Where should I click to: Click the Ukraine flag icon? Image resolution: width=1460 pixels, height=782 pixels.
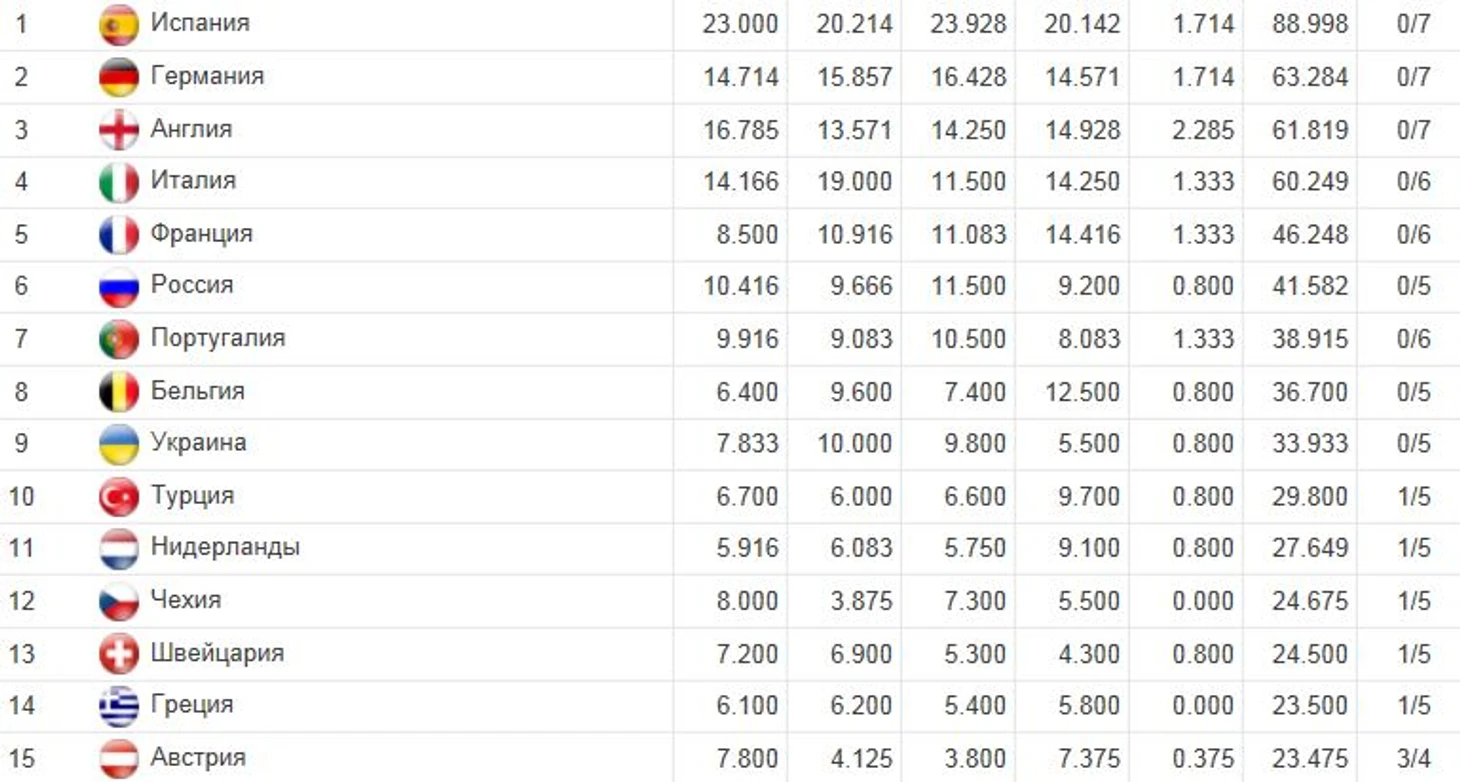point(119,444)
